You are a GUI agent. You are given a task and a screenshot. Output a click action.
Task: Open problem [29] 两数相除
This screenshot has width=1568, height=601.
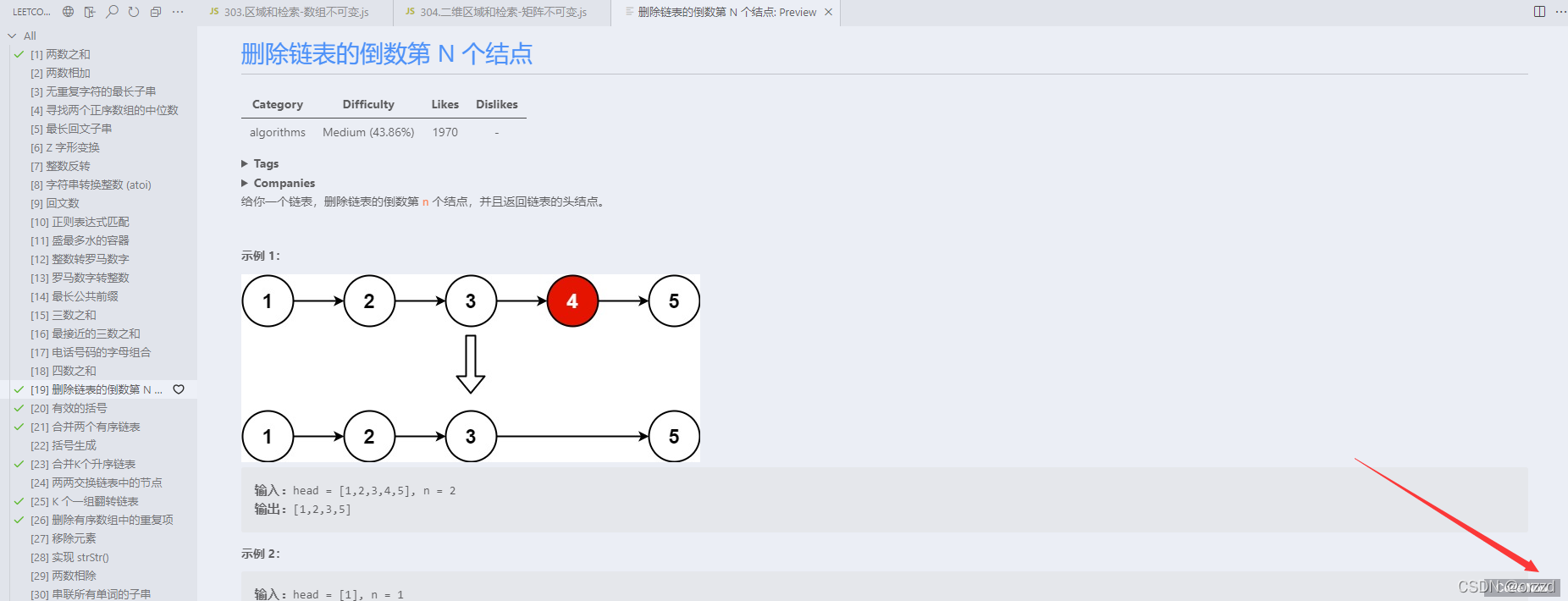(63, 576)
